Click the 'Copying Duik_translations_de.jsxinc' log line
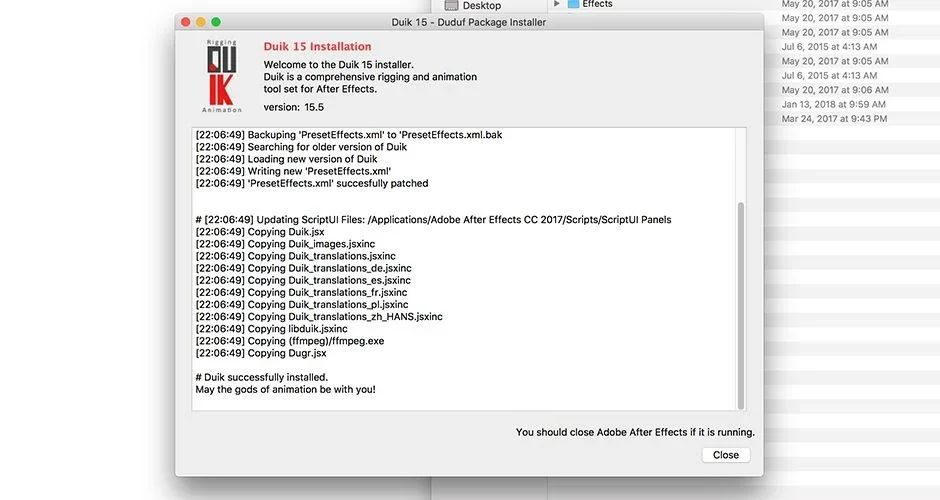 click(x=303, y=268)
